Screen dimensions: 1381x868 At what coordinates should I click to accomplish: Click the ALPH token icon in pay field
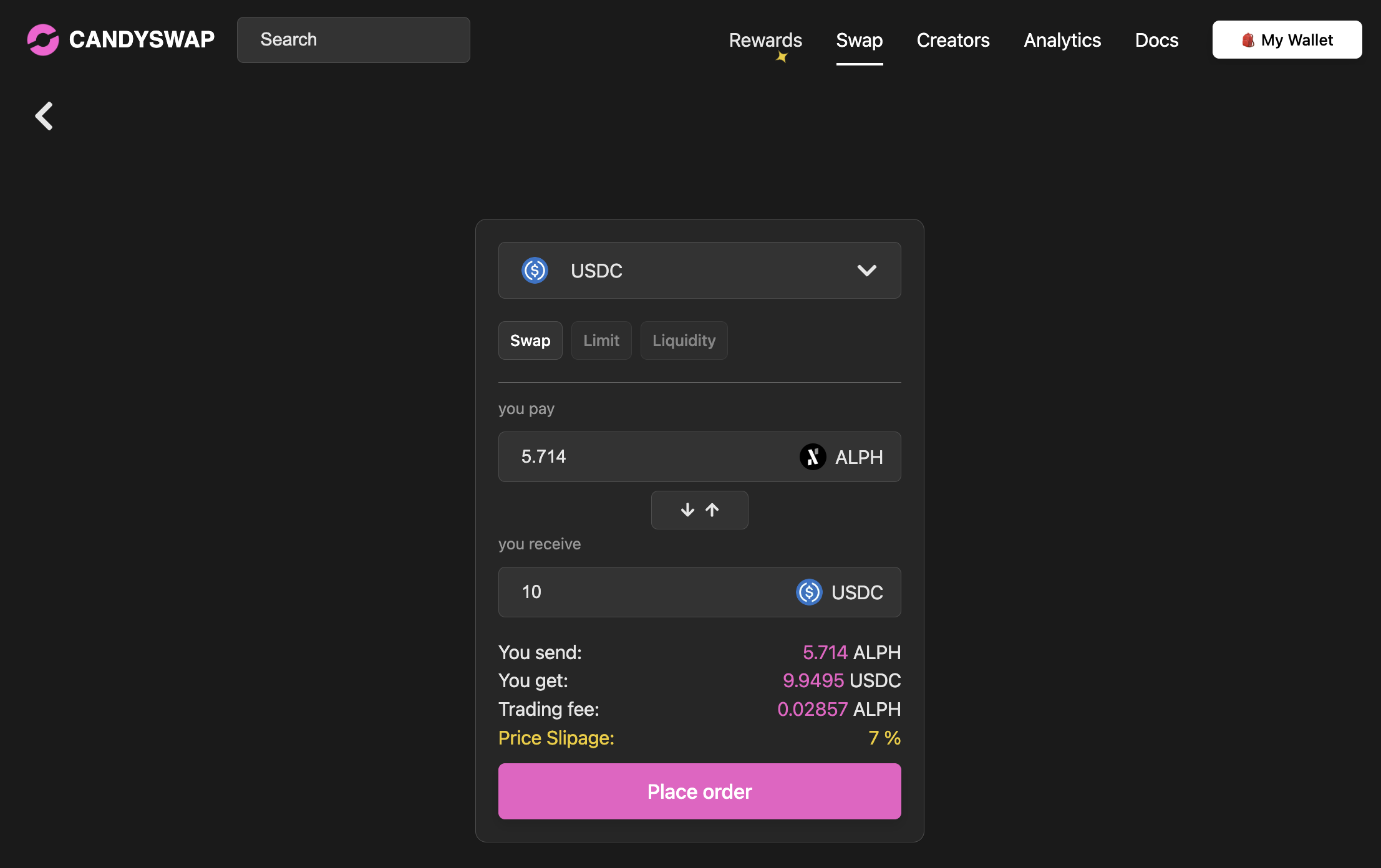pyautogui.click(x=813, y=457)
